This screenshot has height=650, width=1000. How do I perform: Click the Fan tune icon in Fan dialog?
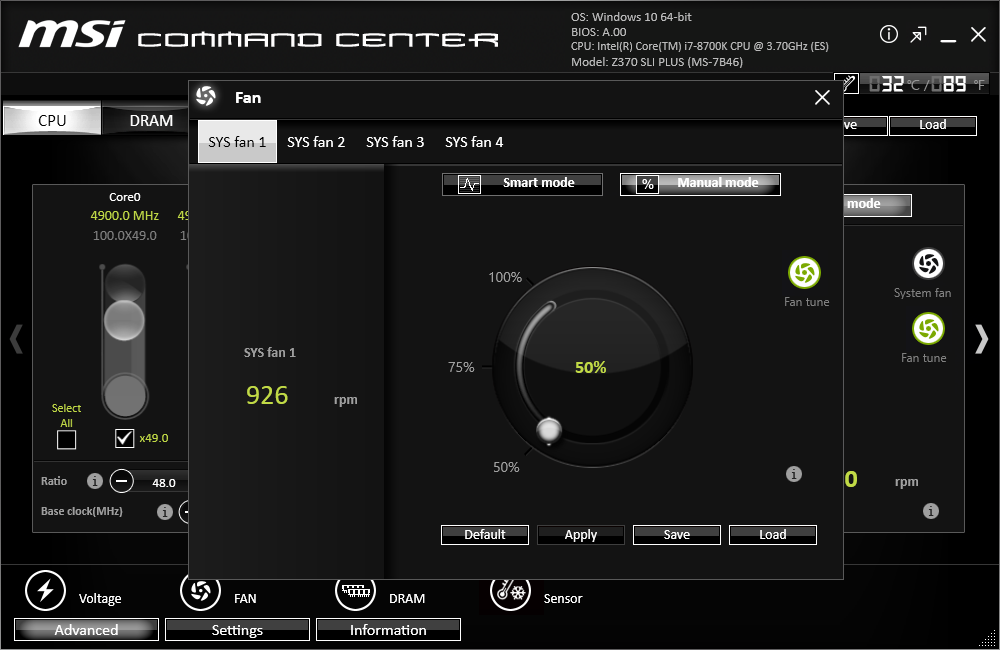point(804,273)
